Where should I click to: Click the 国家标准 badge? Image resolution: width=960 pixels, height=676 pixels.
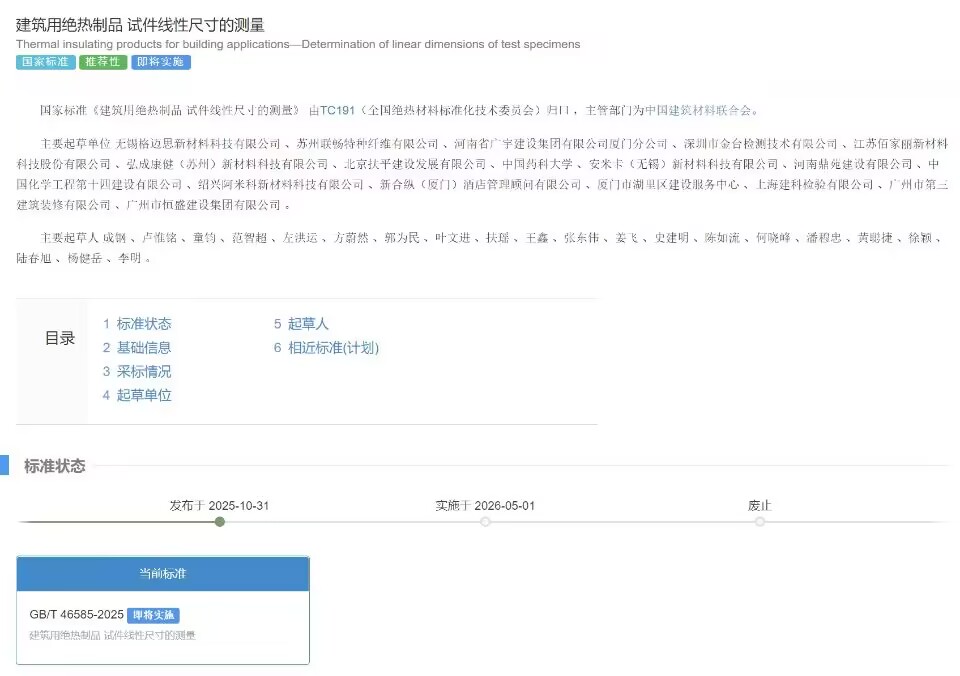coord(43,62)
